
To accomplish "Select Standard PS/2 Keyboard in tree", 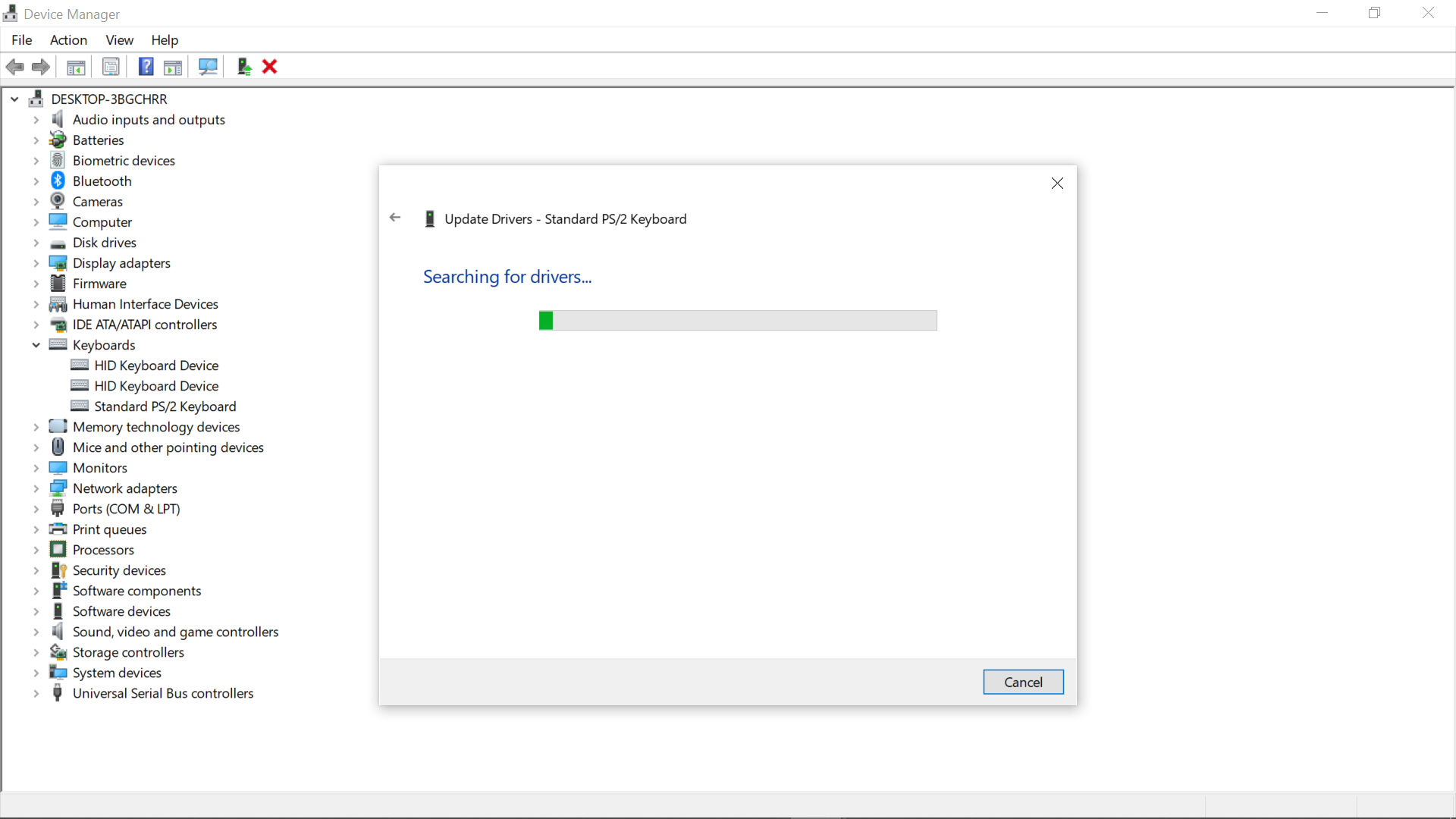I will click(x=165, y=406).
